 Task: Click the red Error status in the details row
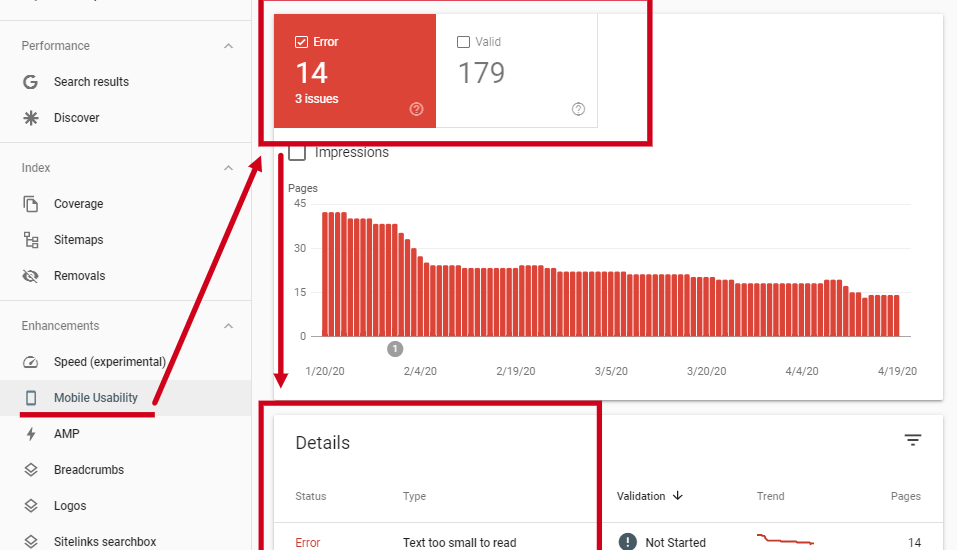point(308,542)
